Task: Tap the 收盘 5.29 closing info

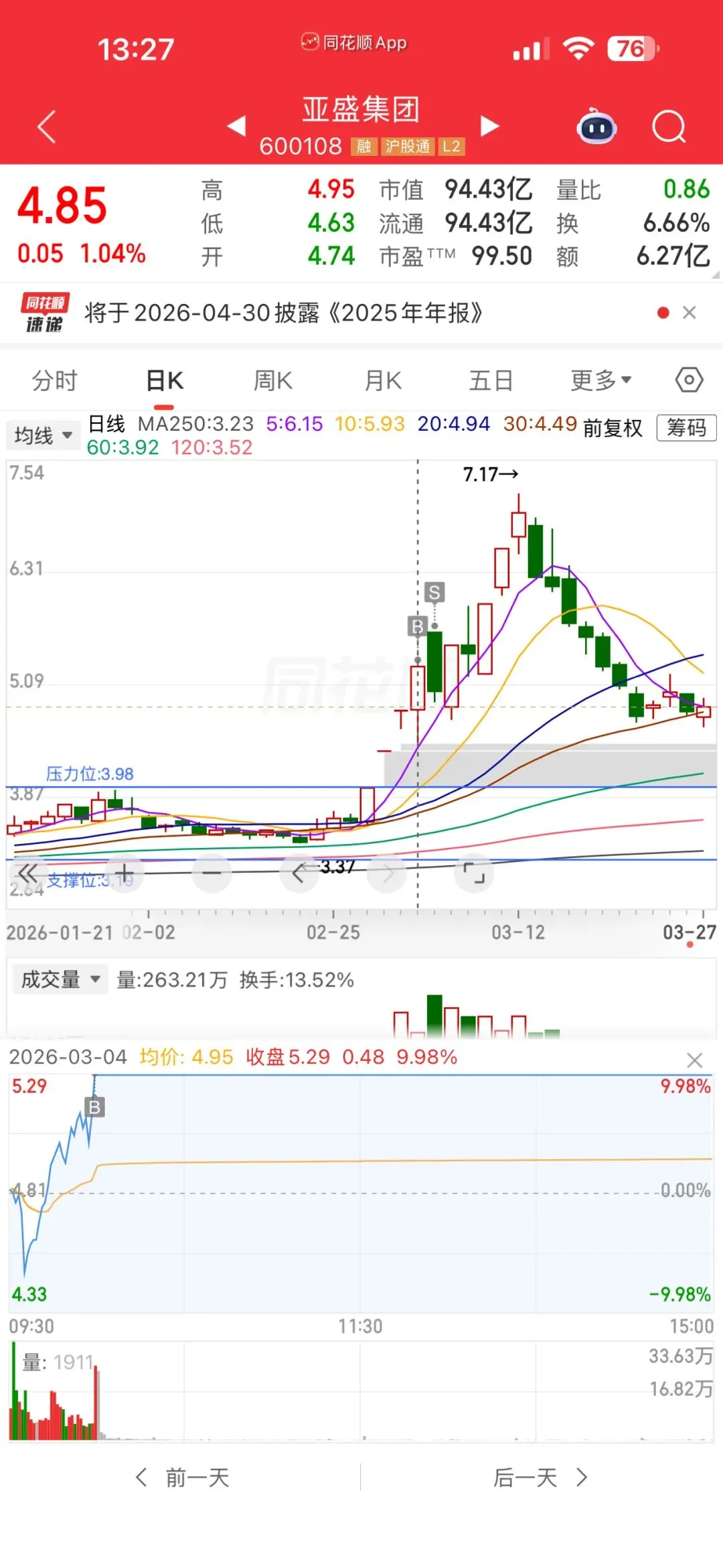Action: click(288, 1057)
